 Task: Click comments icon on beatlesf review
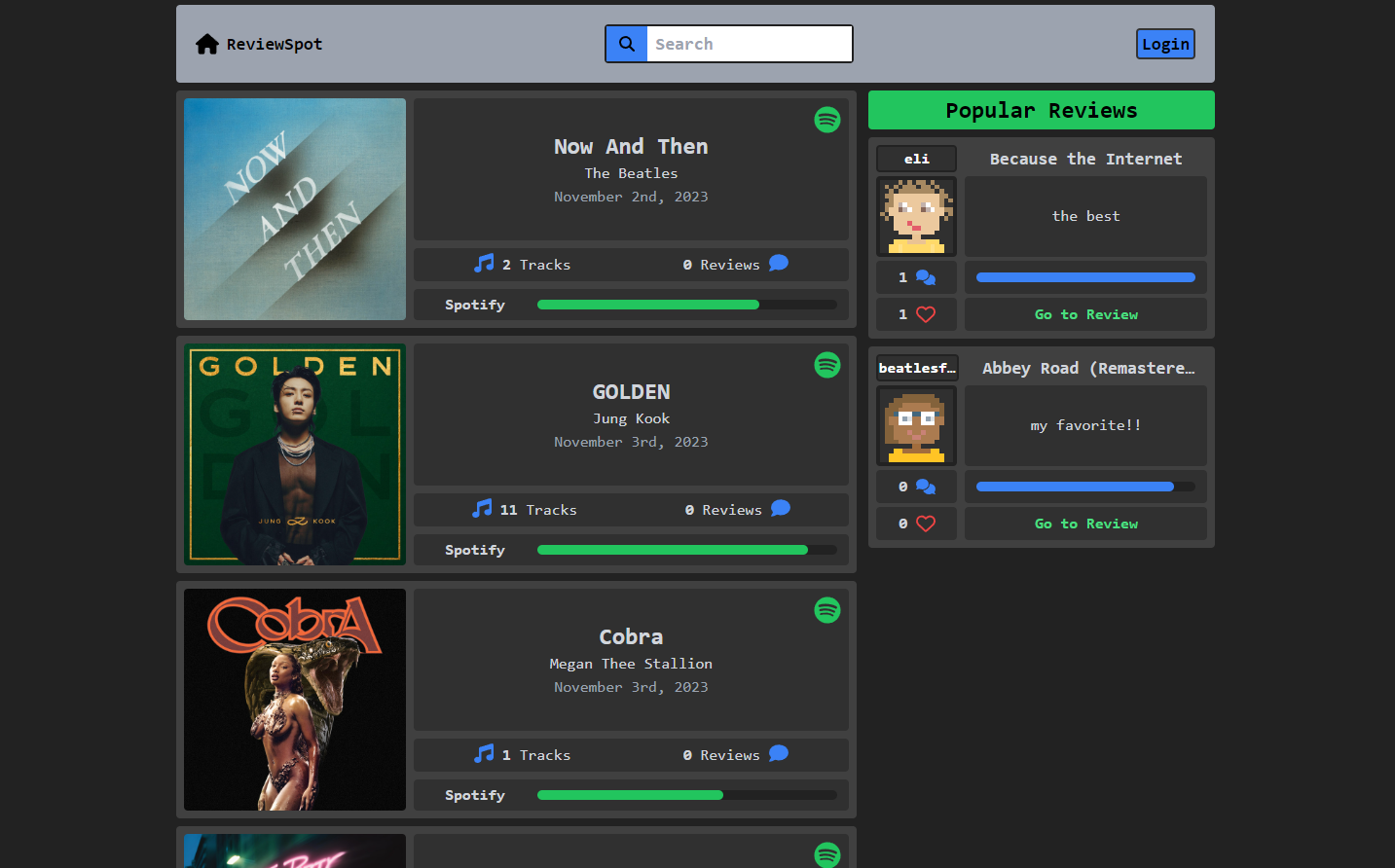coord(926,487)
